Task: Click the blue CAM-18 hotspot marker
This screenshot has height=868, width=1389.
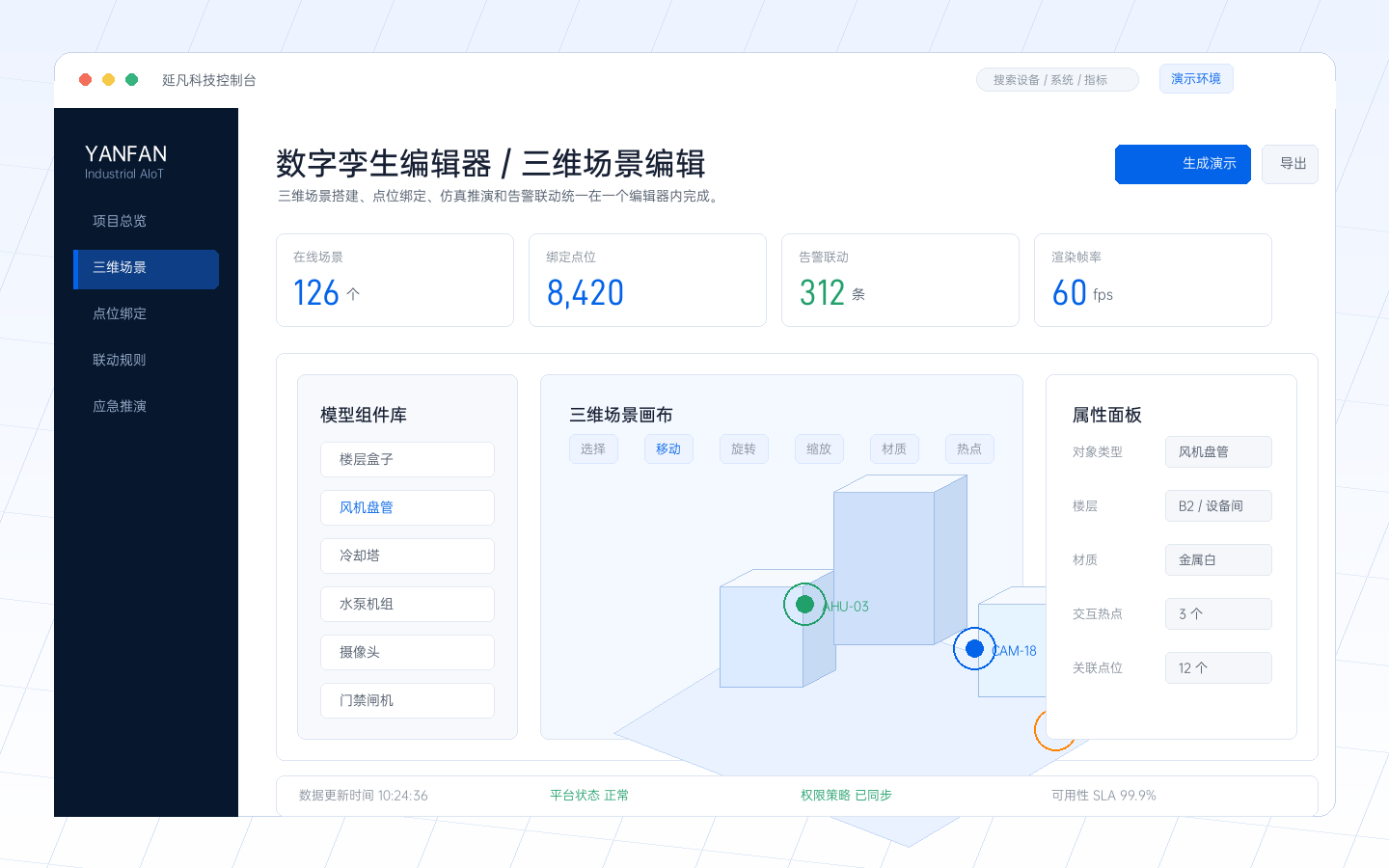Action: pyautogui.click(x=974, y=649)
